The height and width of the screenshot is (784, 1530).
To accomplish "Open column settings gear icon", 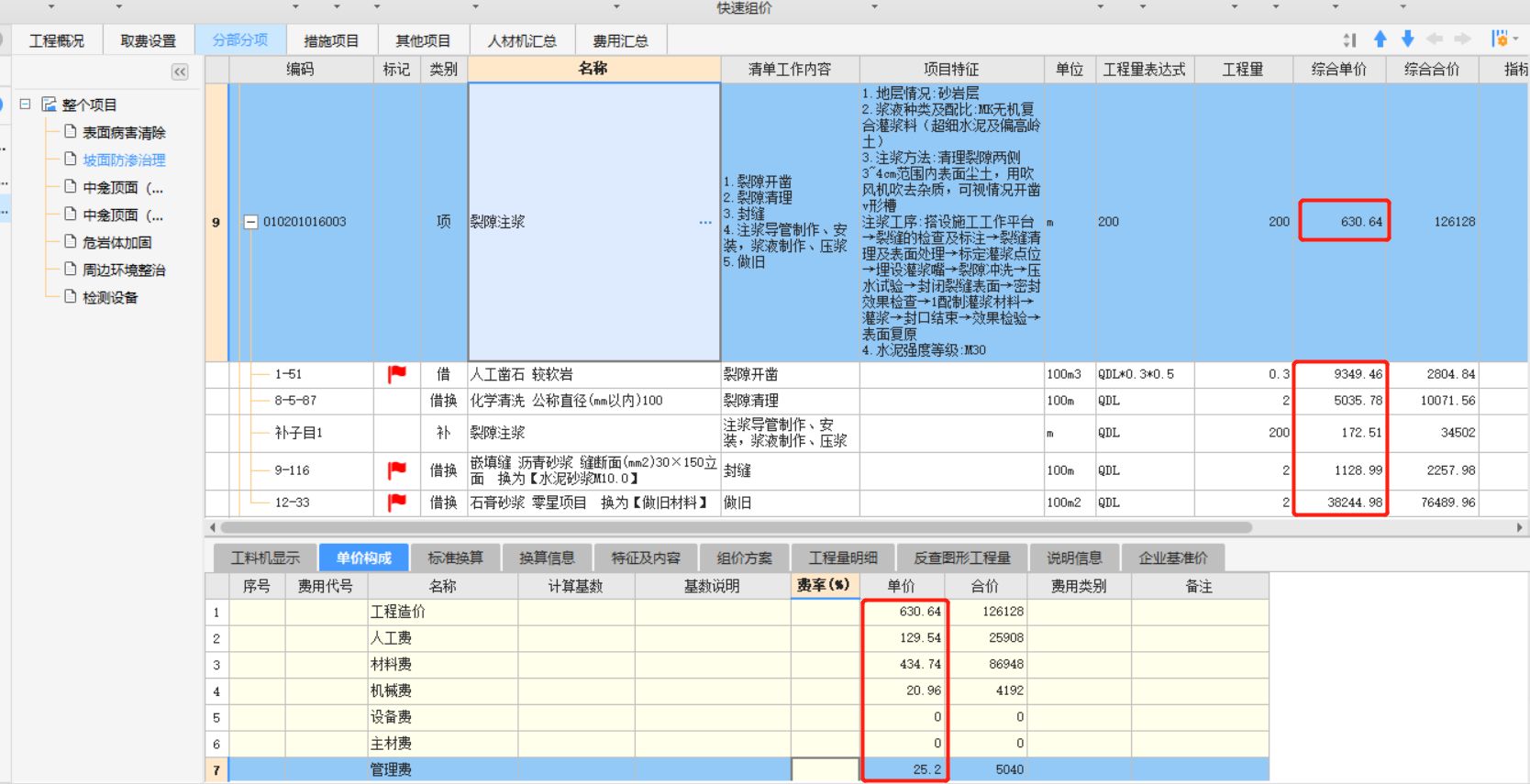I will tap(1500, 39).
